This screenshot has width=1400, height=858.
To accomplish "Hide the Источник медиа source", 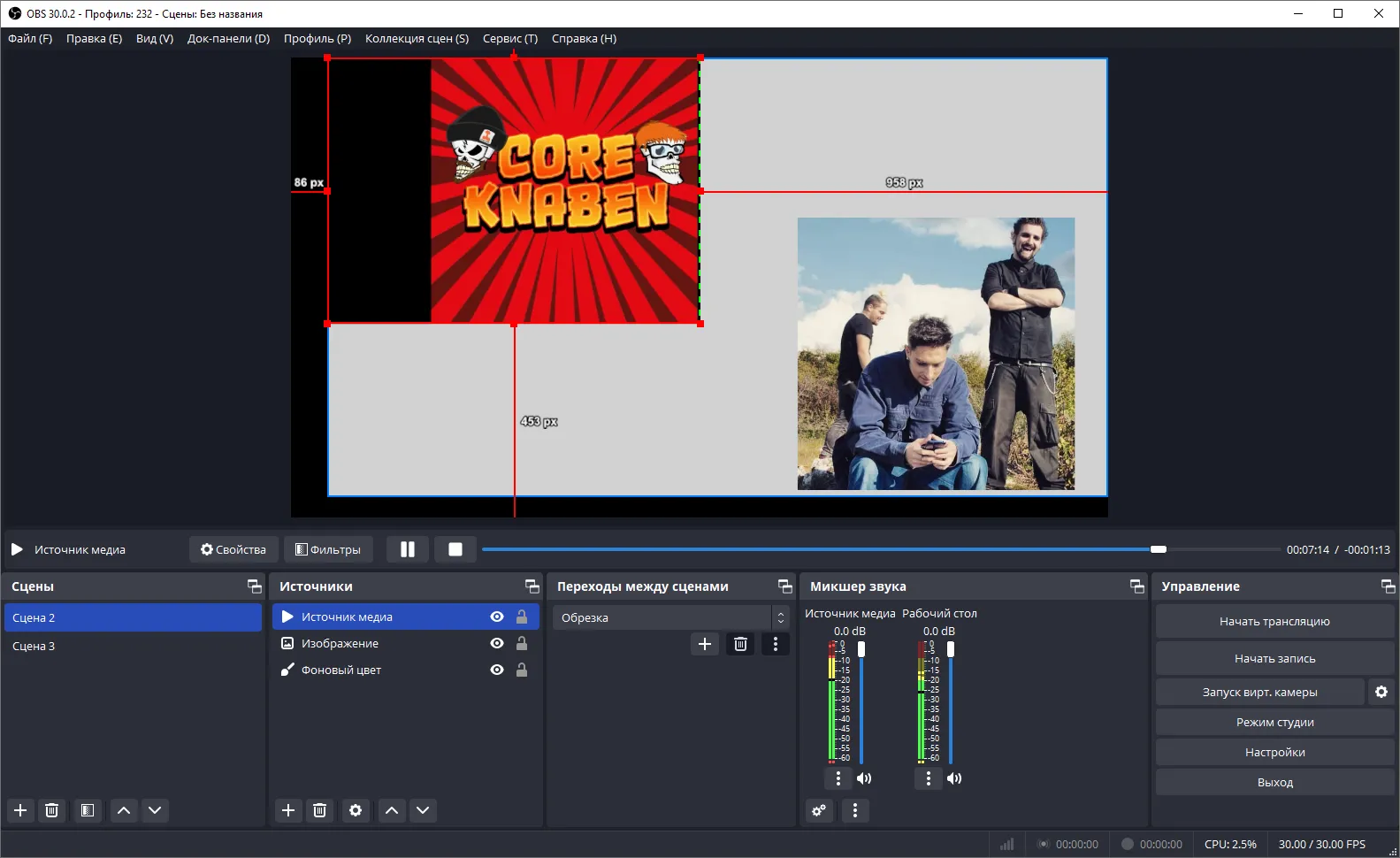I will (497, 617).
